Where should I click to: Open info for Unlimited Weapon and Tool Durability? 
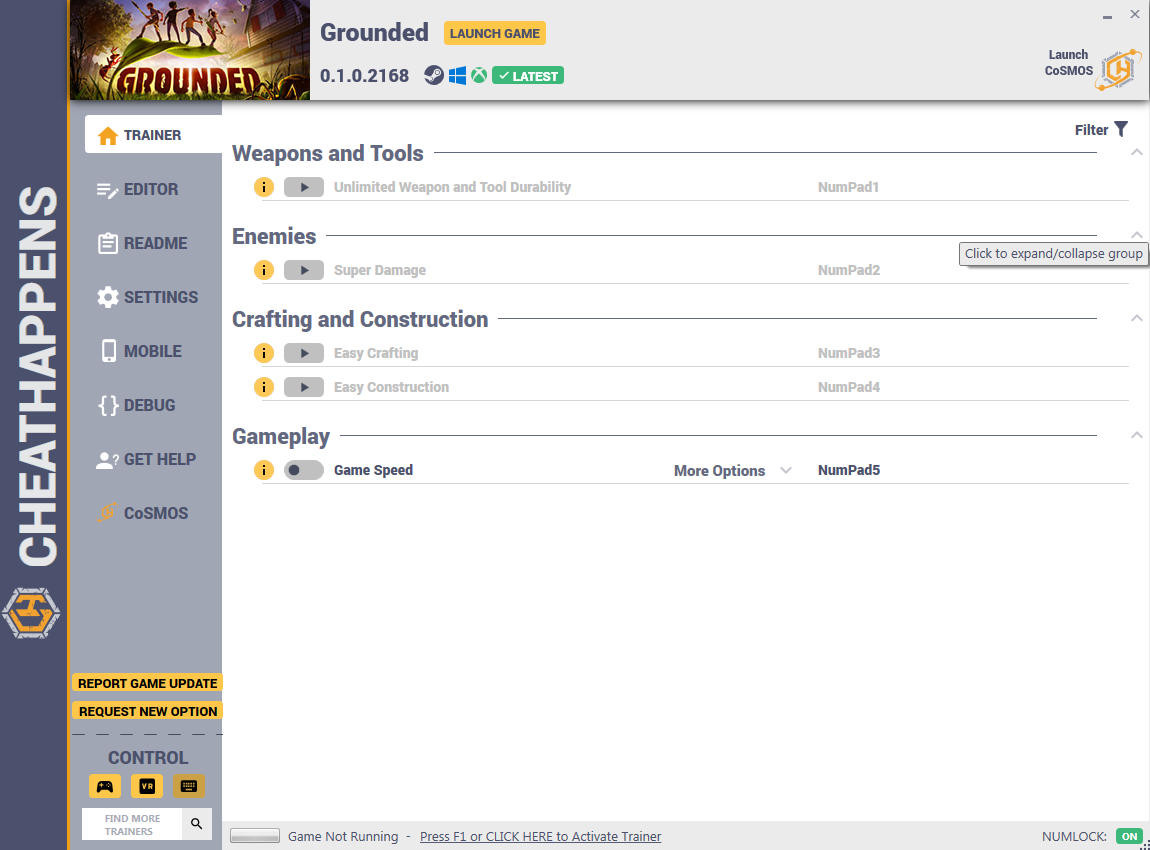[264, 187]
